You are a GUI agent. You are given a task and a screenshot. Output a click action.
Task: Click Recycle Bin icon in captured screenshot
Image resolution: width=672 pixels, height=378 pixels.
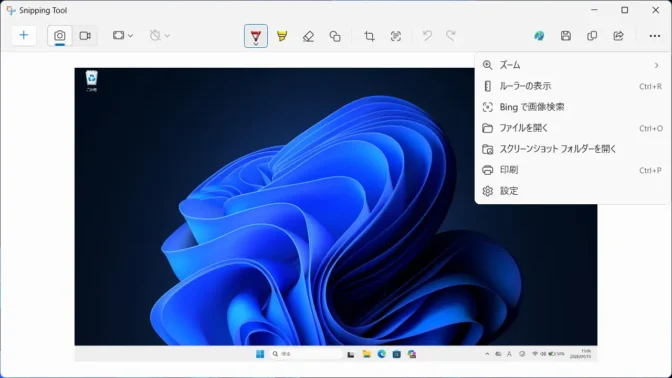[x=91, y=81]
